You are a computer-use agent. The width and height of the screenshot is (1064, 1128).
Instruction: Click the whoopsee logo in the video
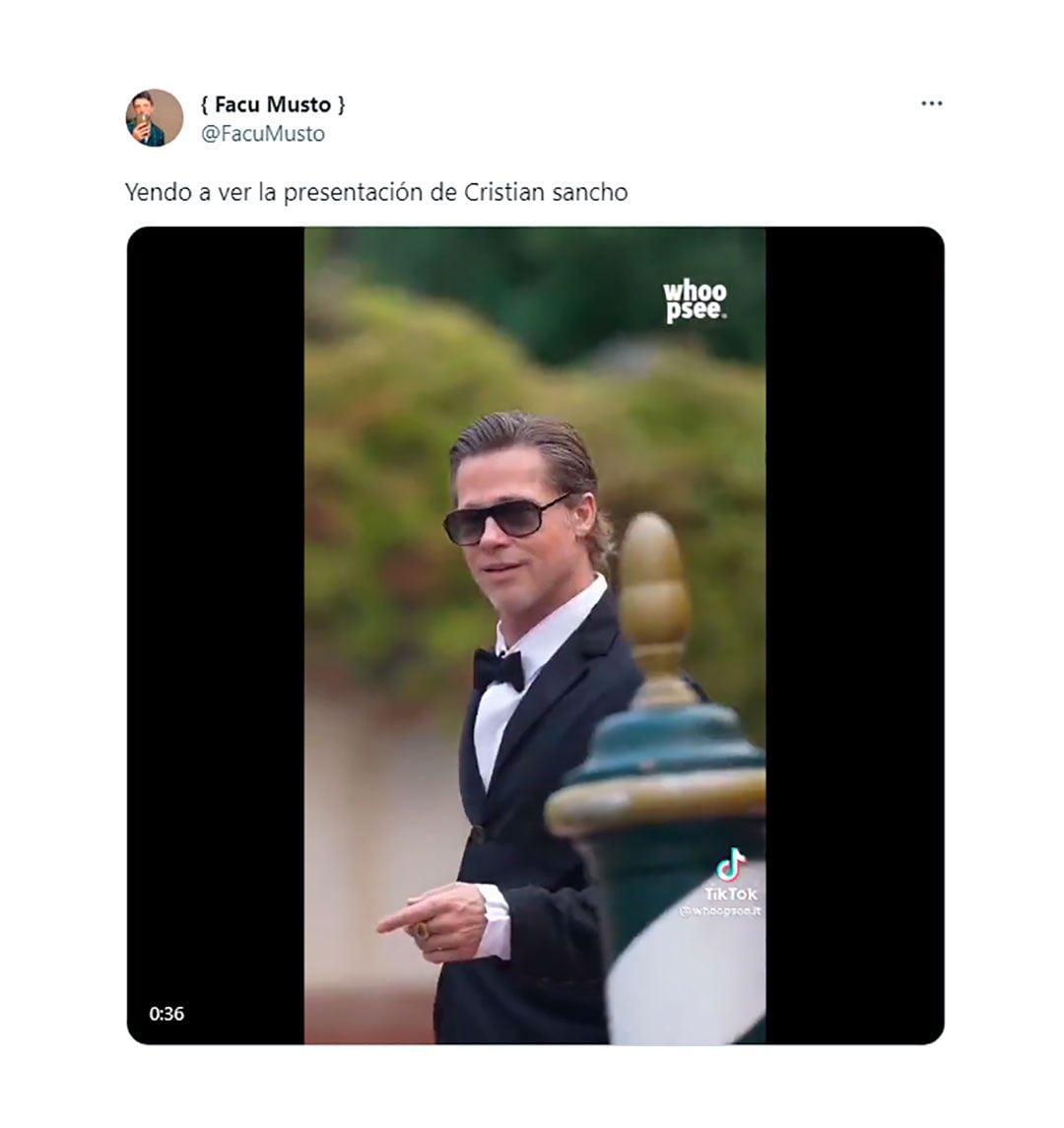click(695, 299)
